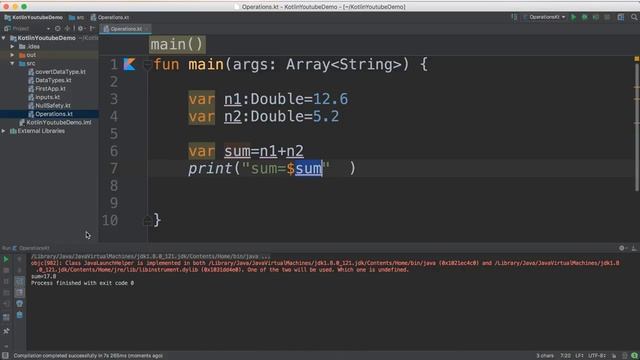Collapse the KotlinYoutubeDemo project root node
The height and width of the screenshot is (360, 640).
(x=4, y=38)
